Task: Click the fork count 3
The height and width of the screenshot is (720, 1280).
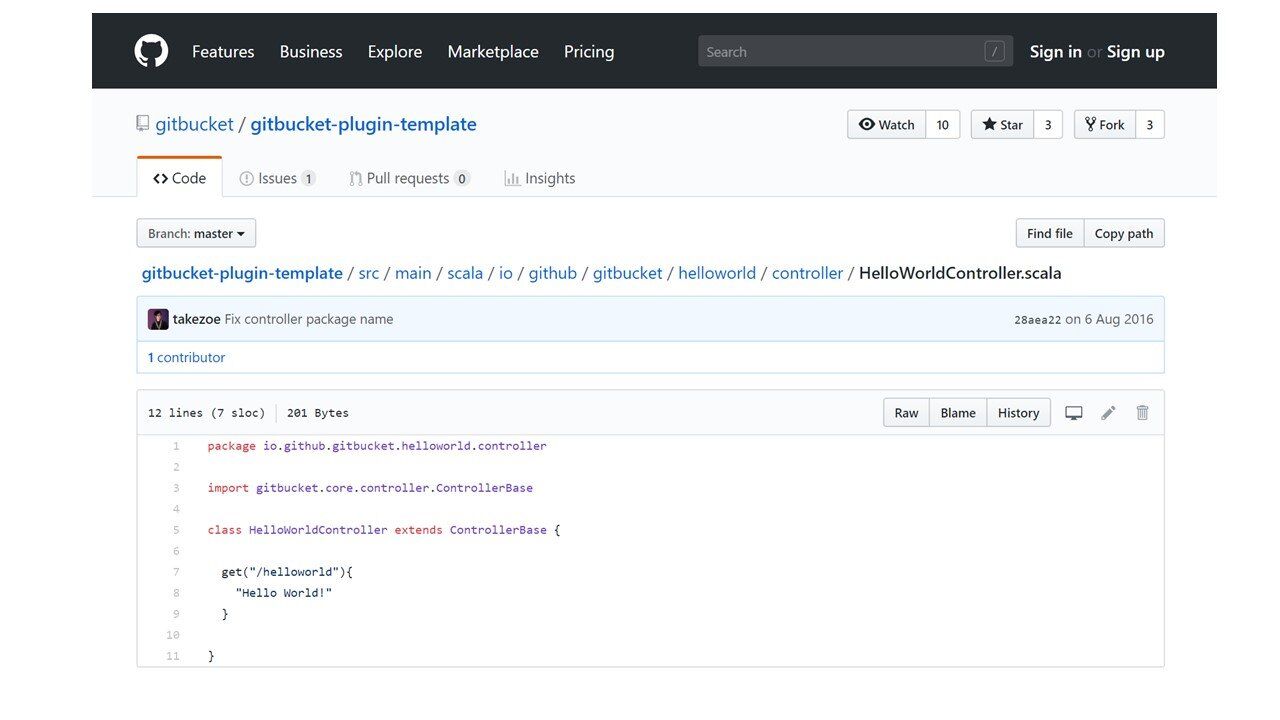Action: tap(1150, 125)
